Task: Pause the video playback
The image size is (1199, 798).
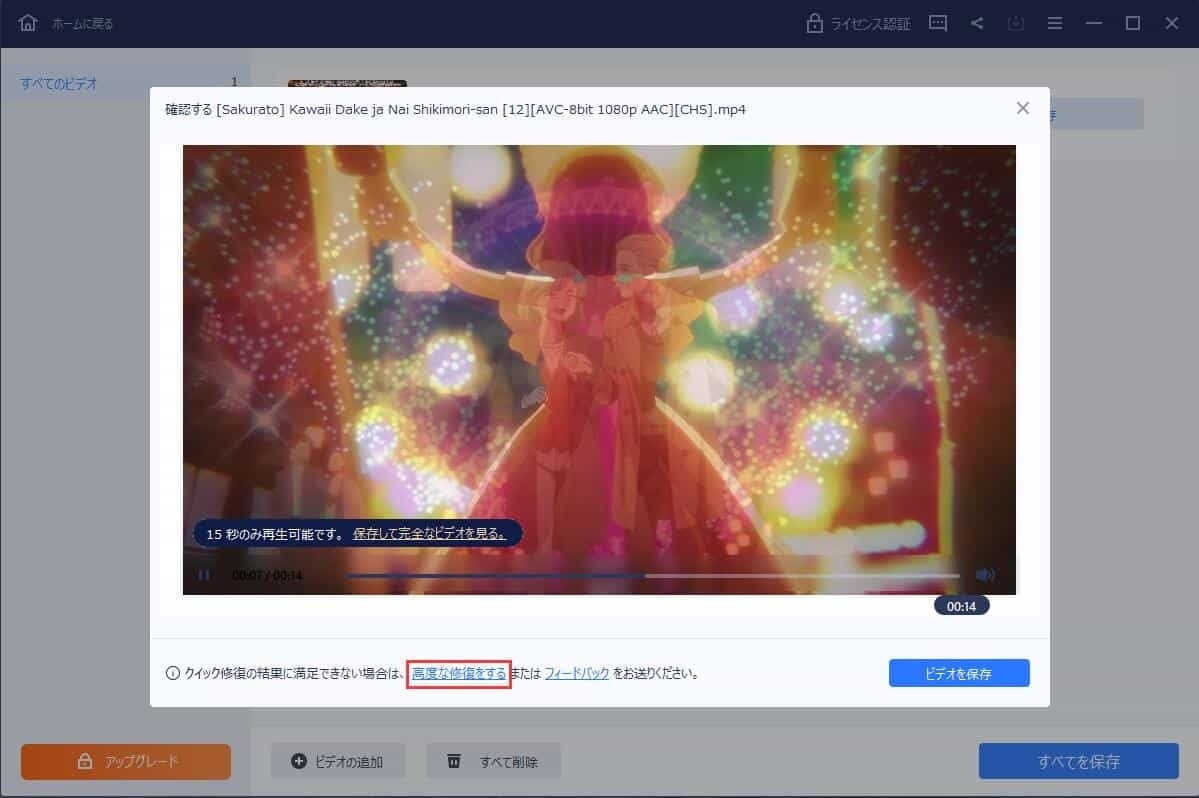Action: 204,575
